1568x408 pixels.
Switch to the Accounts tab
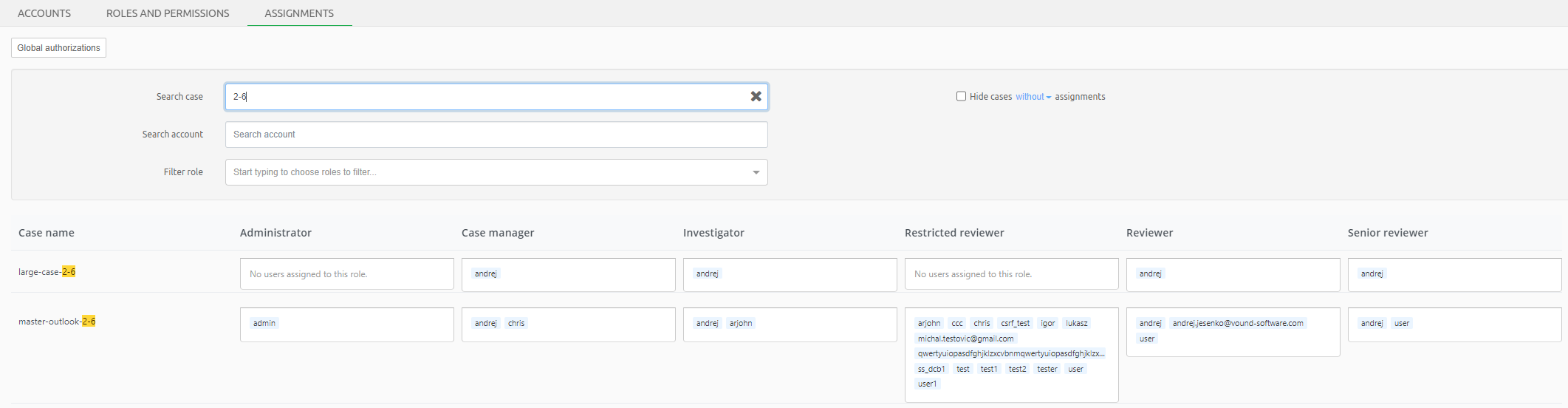coord(44,13)
